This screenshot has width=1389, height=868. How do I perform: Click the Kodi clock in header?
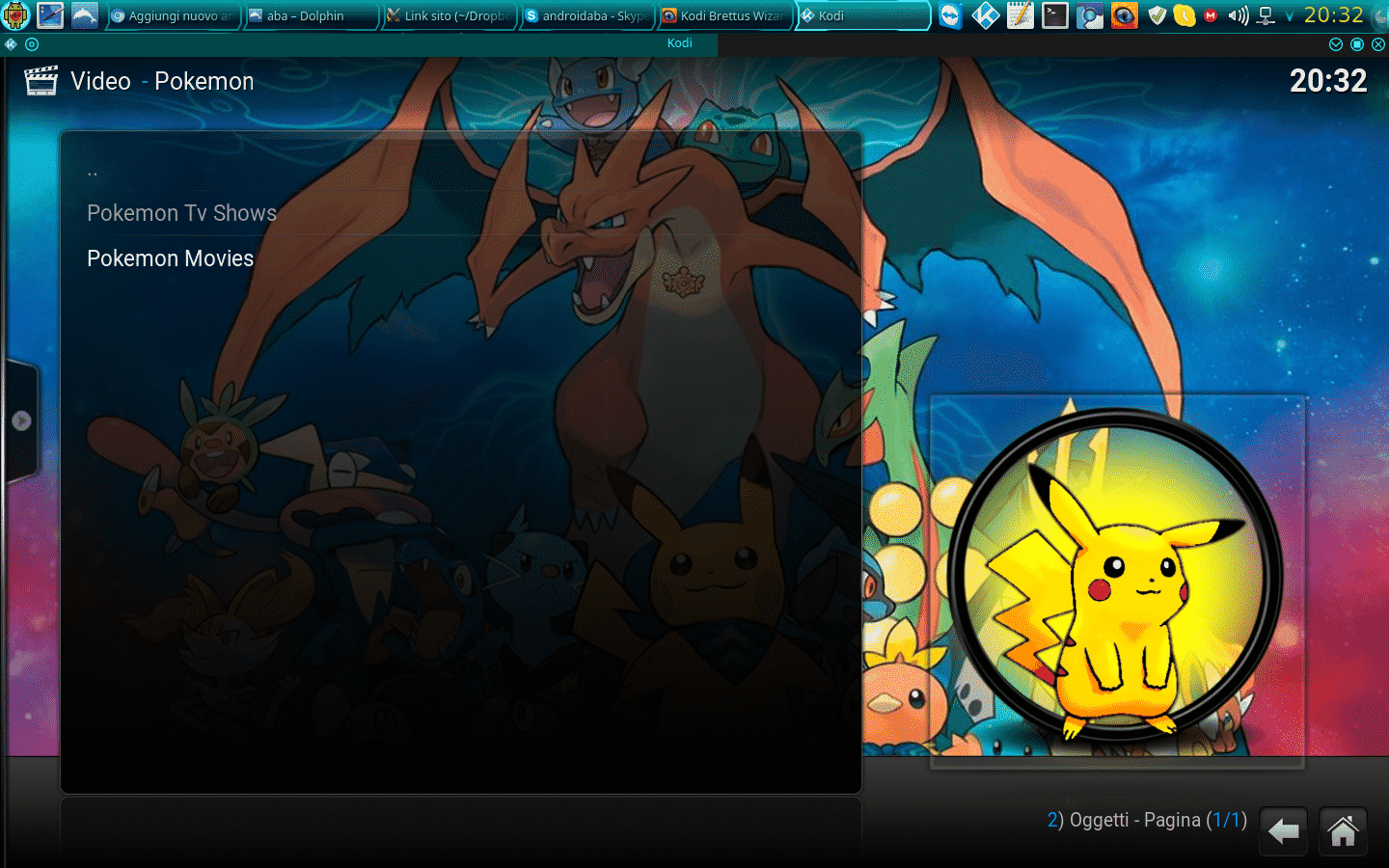pyautogui.click(x=1328, y=81)
